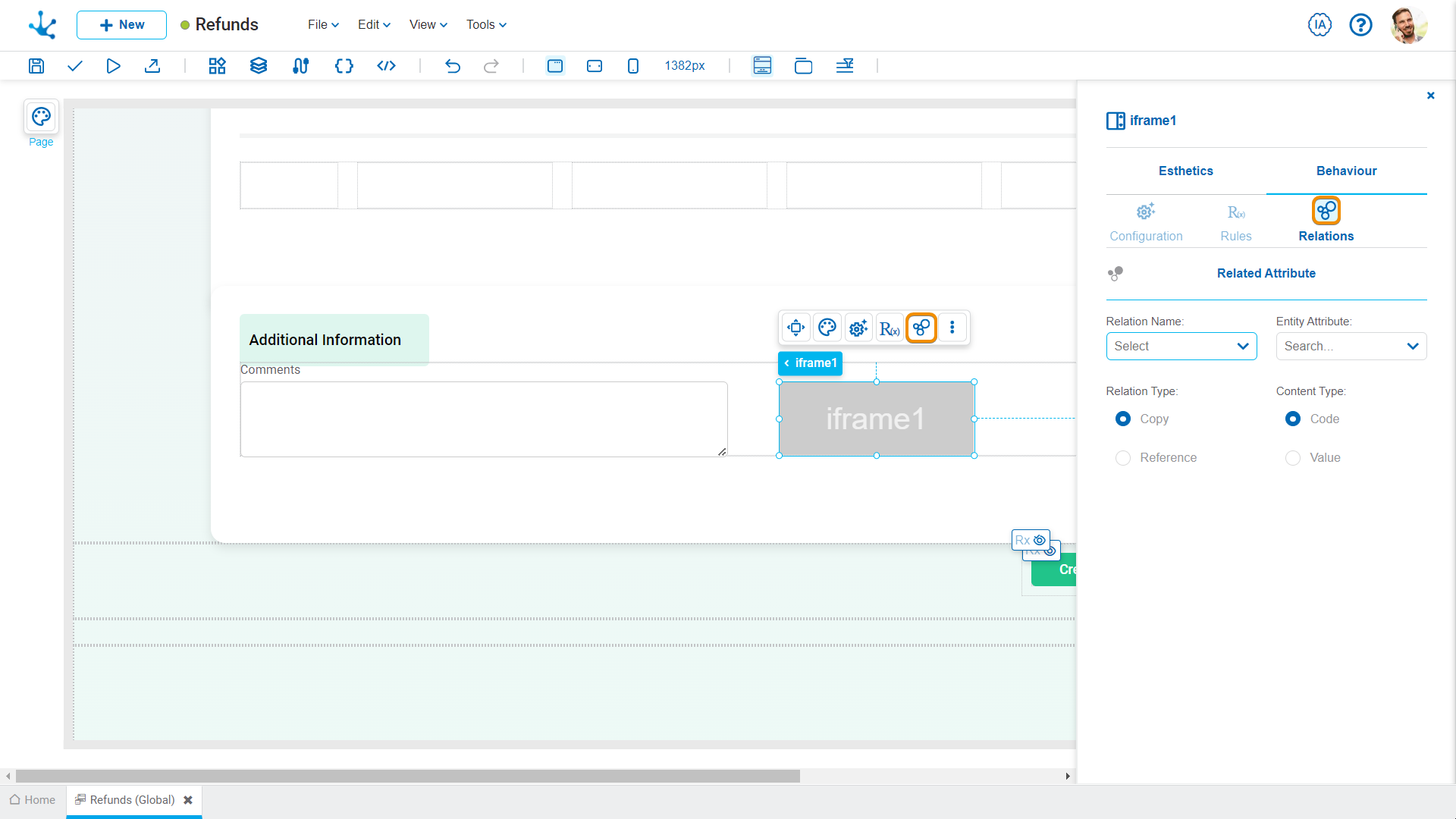Expand the Relation Name dropdown
The image size is (1456, 819).
1181,347
